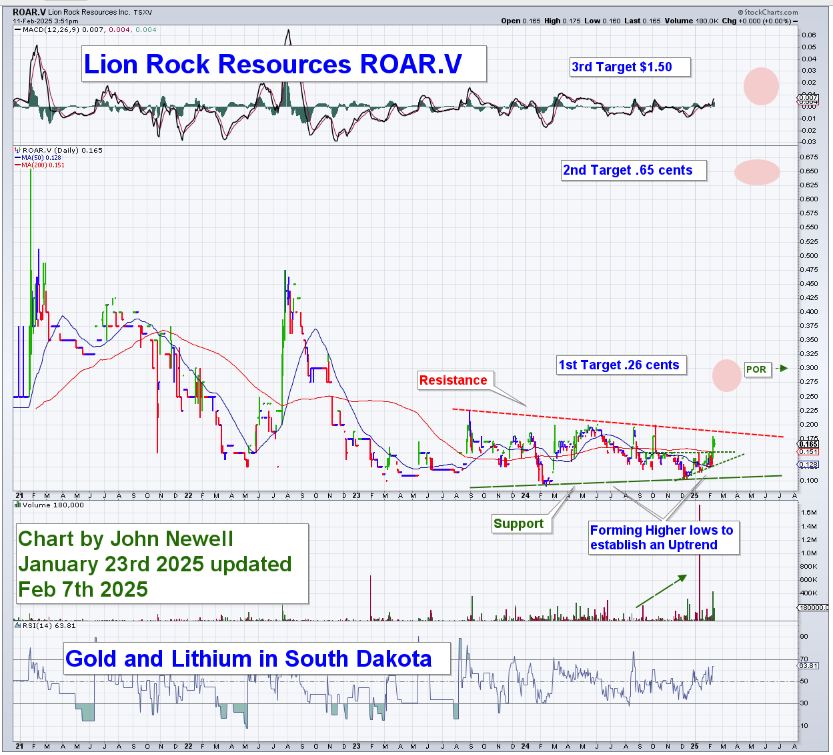
Task: Click the pink target oval beside '2nd Target .65 cents'
Action: [x=757, y=172]
